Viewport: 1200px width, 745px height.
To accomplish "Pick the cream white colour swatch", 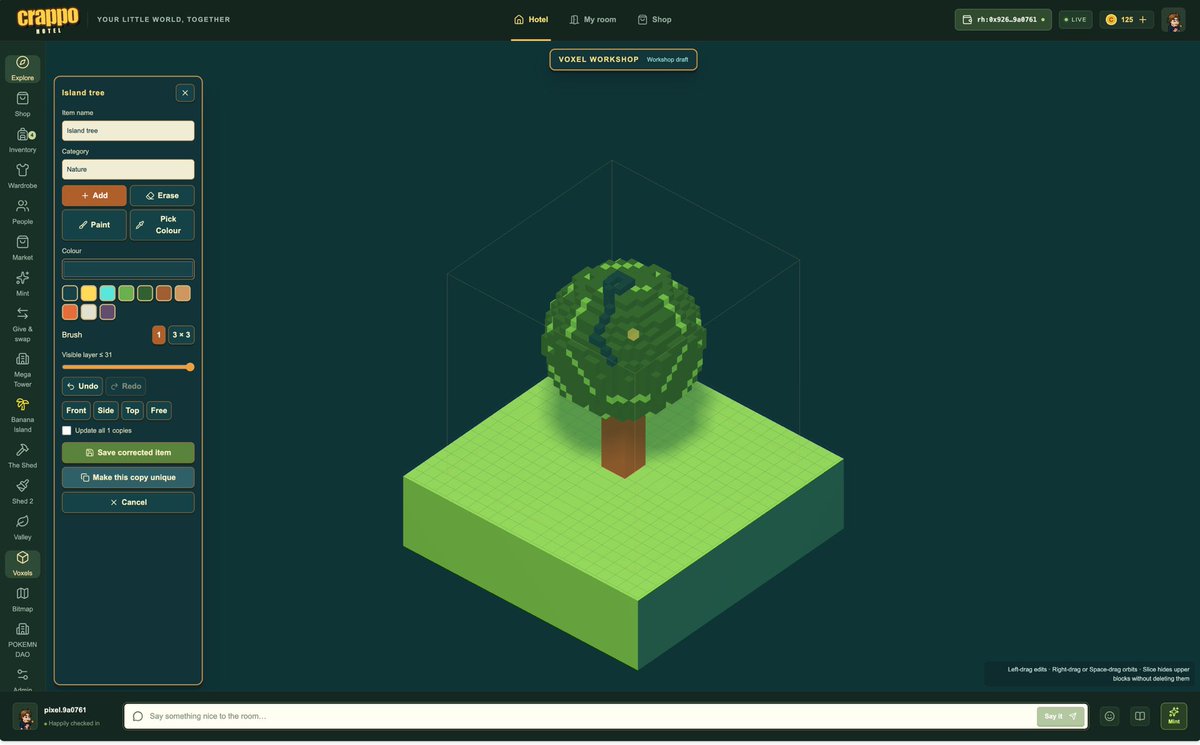I will [89, 312].
